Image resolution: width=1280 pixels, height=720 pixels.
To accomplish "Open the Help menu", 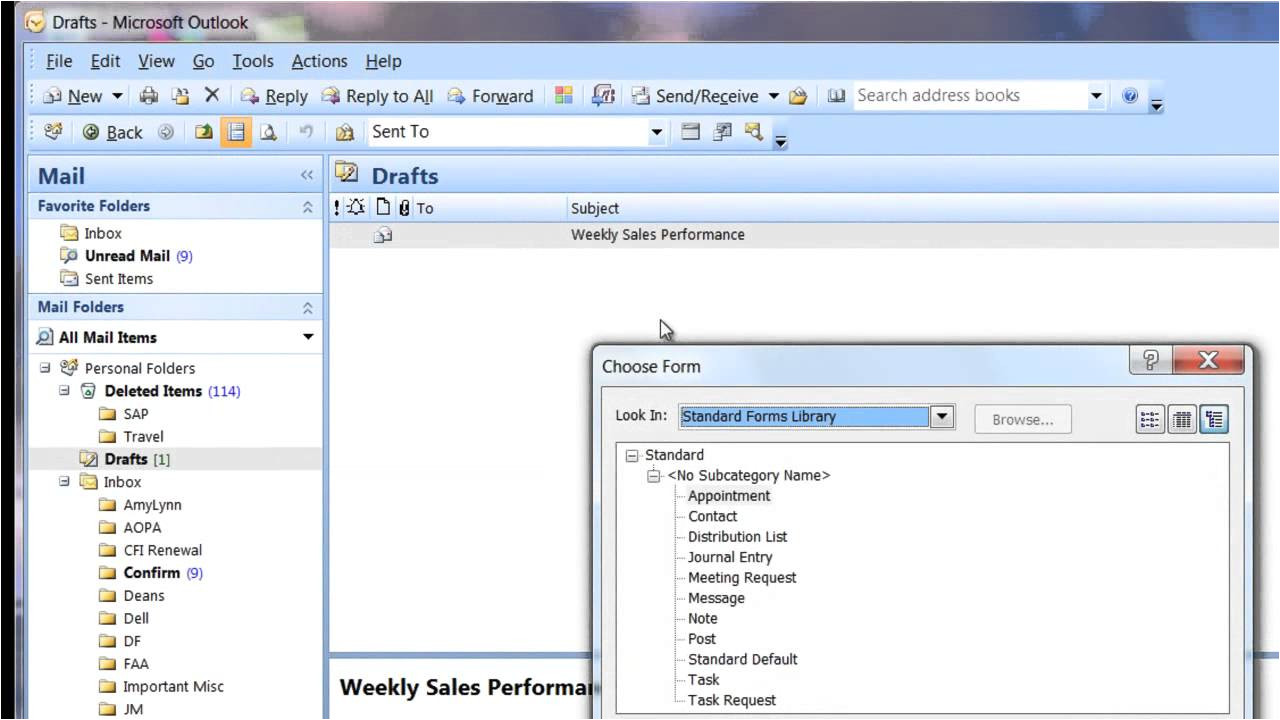I will 383,61.
